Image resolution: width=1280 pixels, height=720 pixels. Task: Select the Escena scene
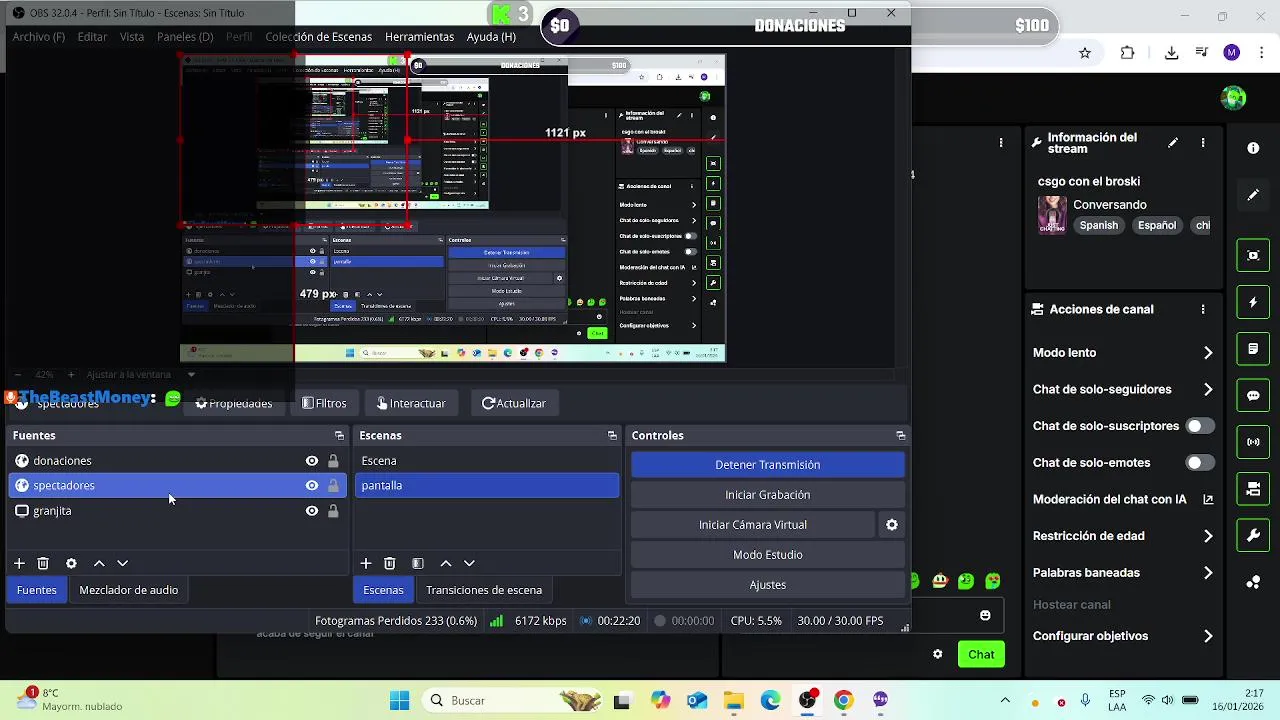pos(487,461)
